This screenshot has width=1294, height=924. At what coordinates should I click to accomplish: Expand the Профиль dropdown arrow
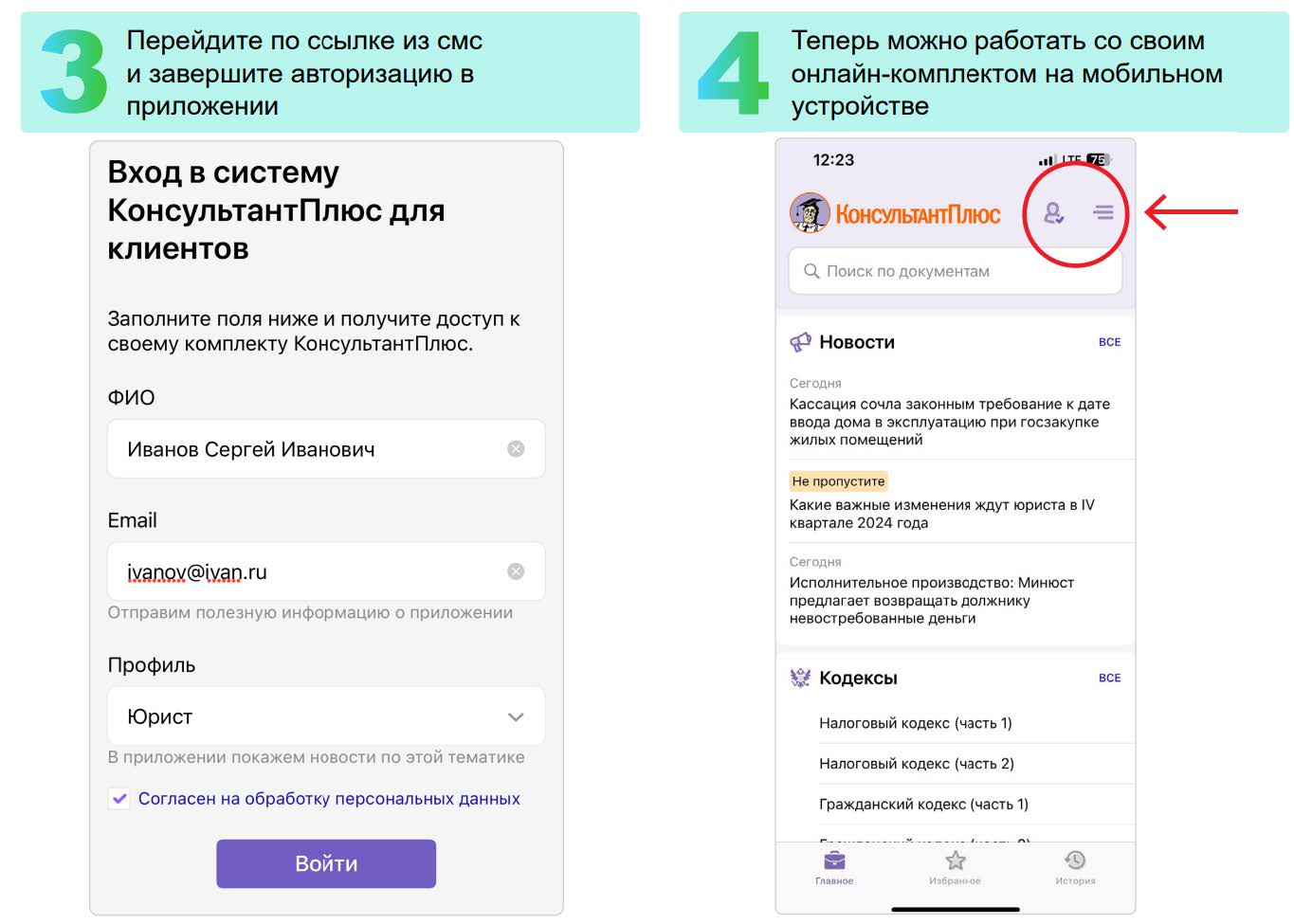[x=516, y=717]
